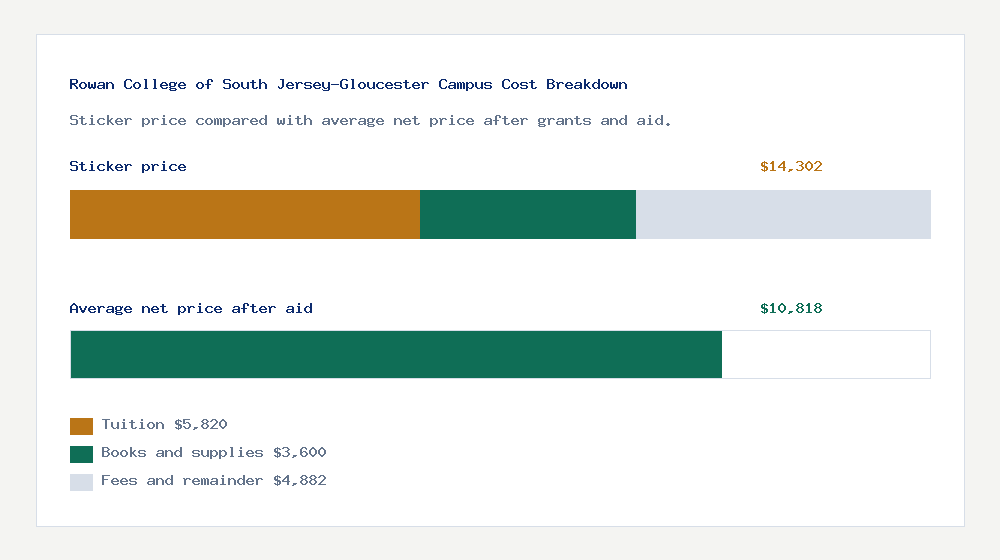Click the orange Tuition bar segment

(x=245, y=214)
